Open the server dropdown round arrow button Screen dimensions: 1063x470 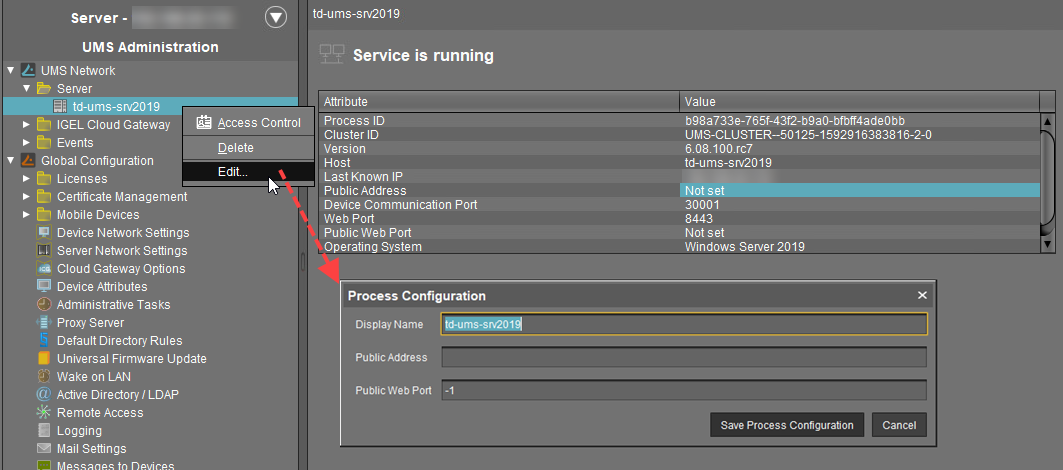275,17
